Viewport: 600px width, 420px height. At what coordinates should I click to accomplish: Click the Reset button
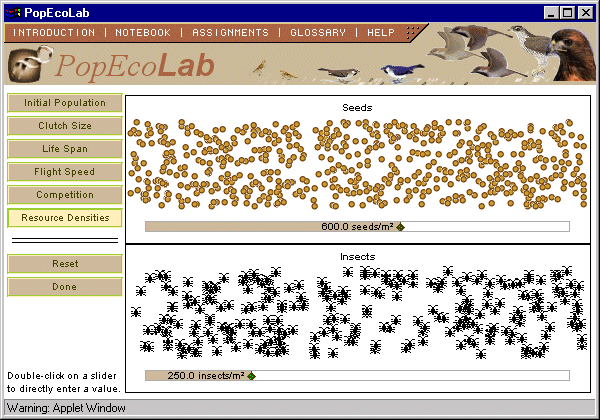[x=65, y=264]
